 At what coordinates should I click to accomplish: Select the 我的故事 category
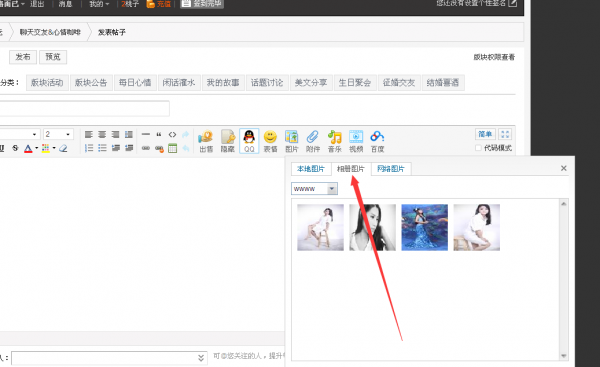pos(223,83)
